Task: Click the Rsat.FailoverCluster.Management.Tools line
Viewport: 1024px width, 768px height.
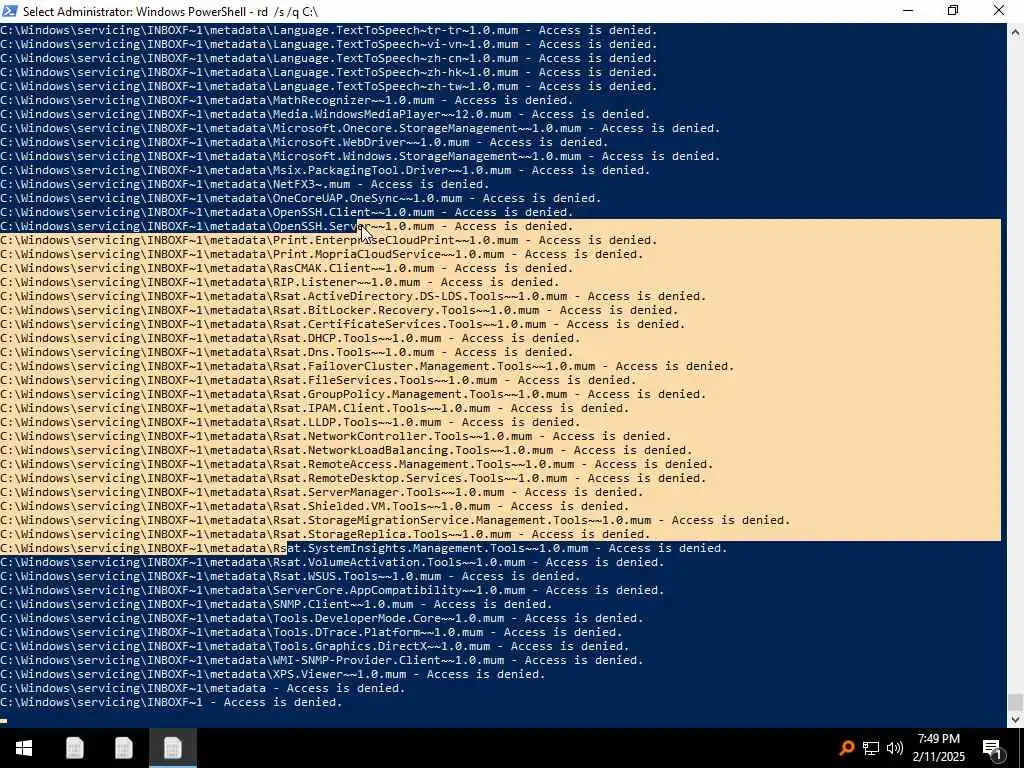Action: tap(367, 366)
